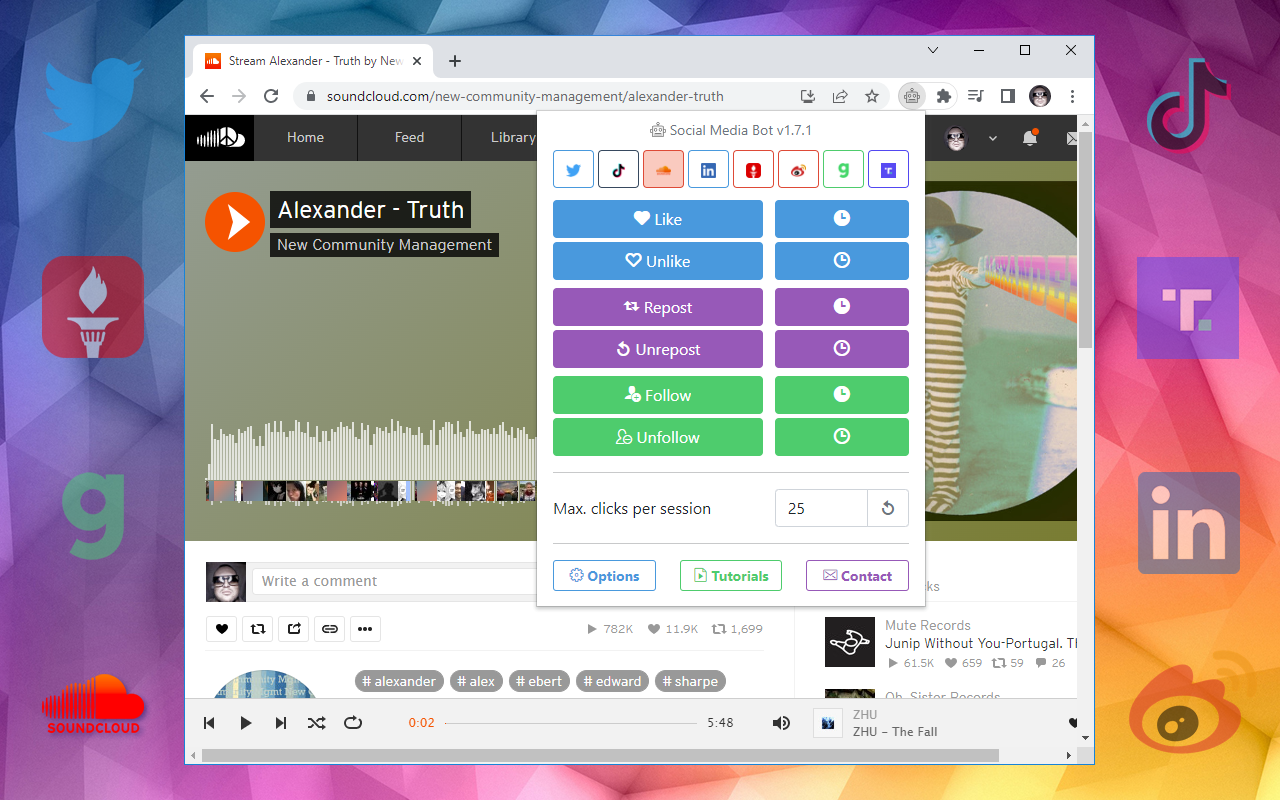Share the track using the share icon
The image size is (1280, 800).
coord(293,629)
